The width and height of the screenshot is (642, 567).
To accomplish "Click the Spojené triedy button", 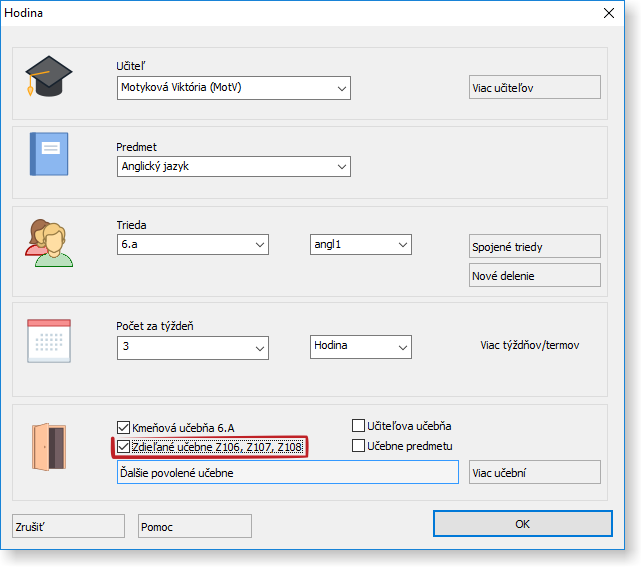I will (534, 247).
